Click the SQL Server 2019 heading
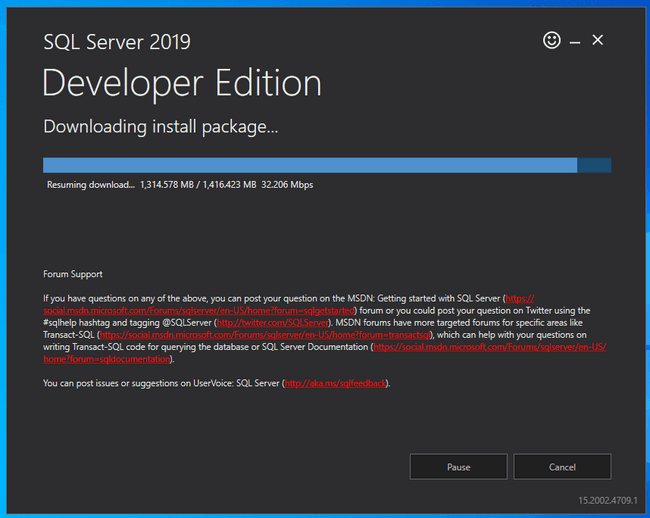Viewport: 650px width, 518px height. click(117, 42)
